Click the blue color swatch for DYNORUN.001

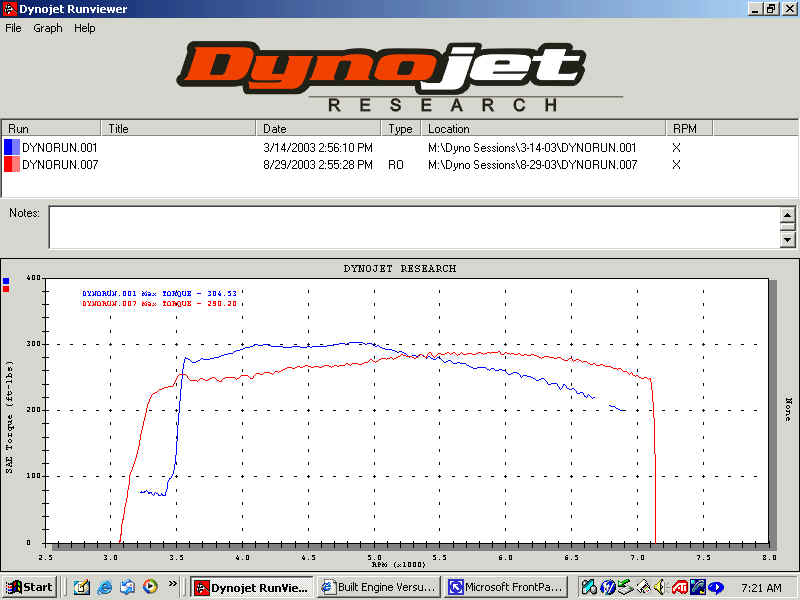click(x=12, y=147)
